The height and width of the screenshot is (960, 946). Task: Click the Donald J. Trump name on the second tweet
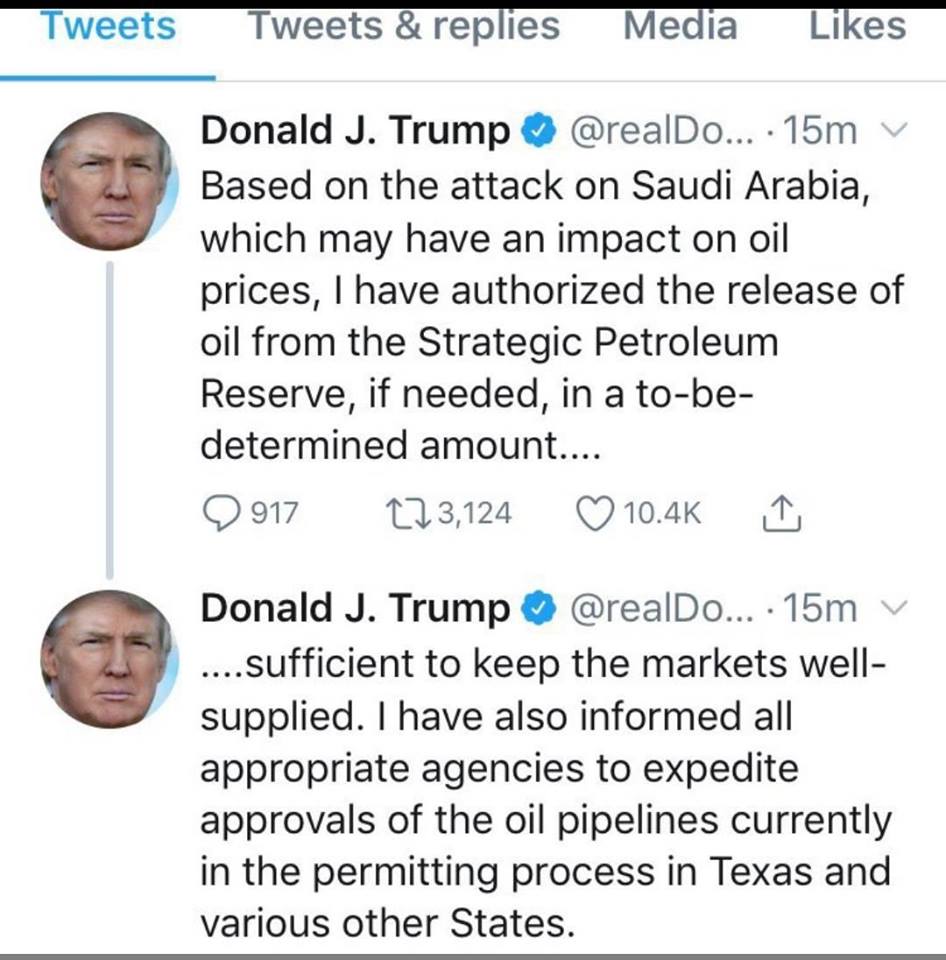pos(355,609)
